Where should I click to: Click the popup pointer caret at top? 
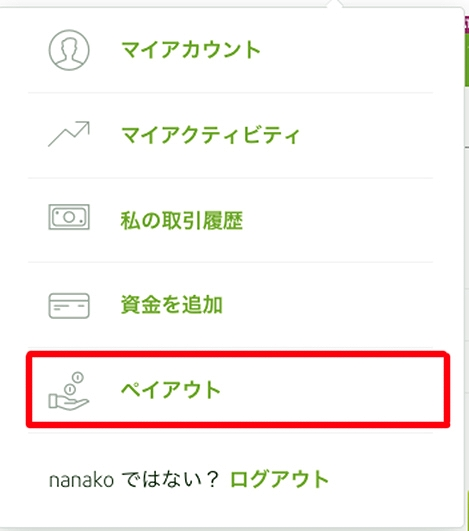(335, 4)
